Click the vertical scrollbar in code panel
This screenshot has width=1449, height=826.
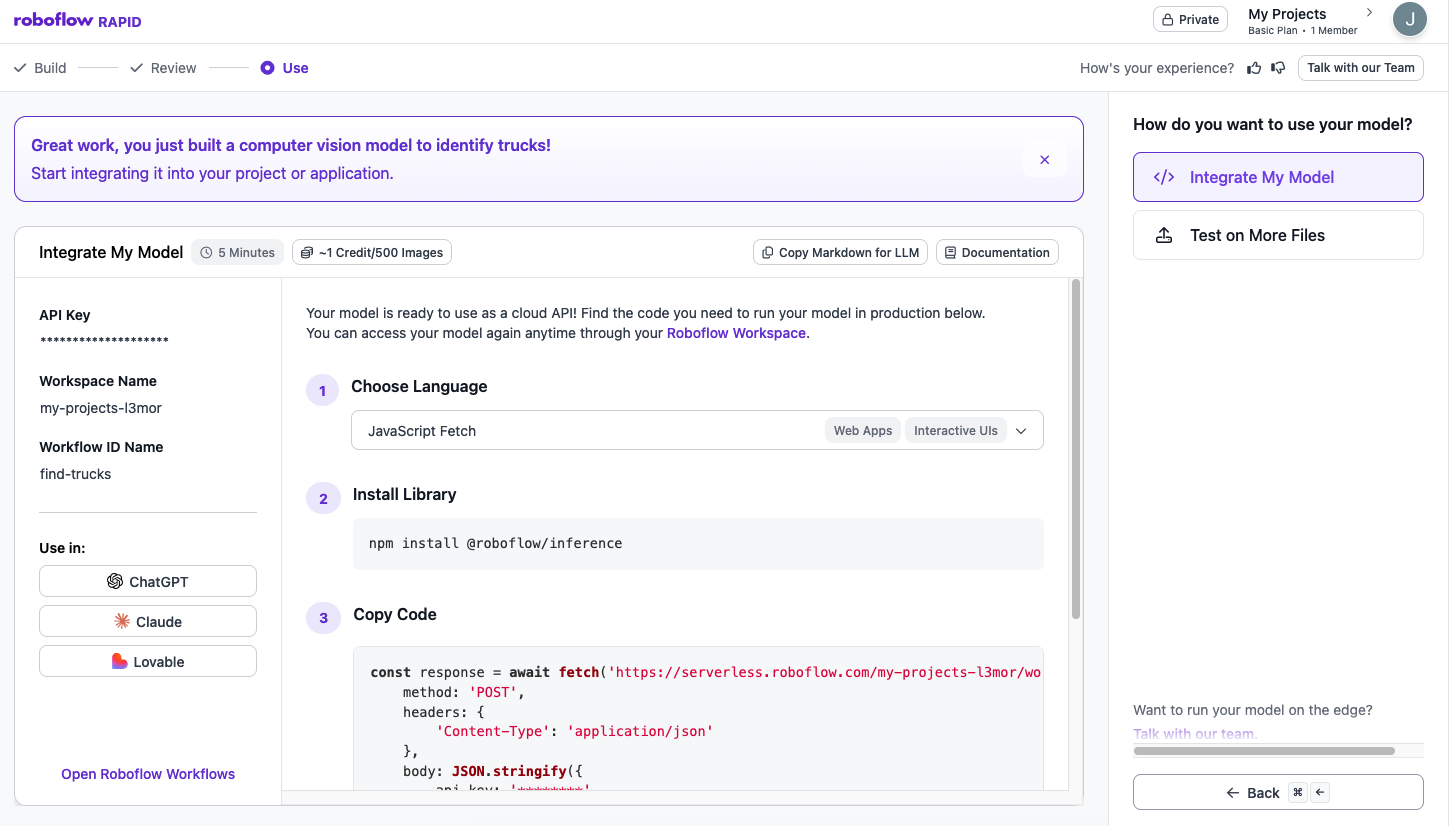point(1076,450)
